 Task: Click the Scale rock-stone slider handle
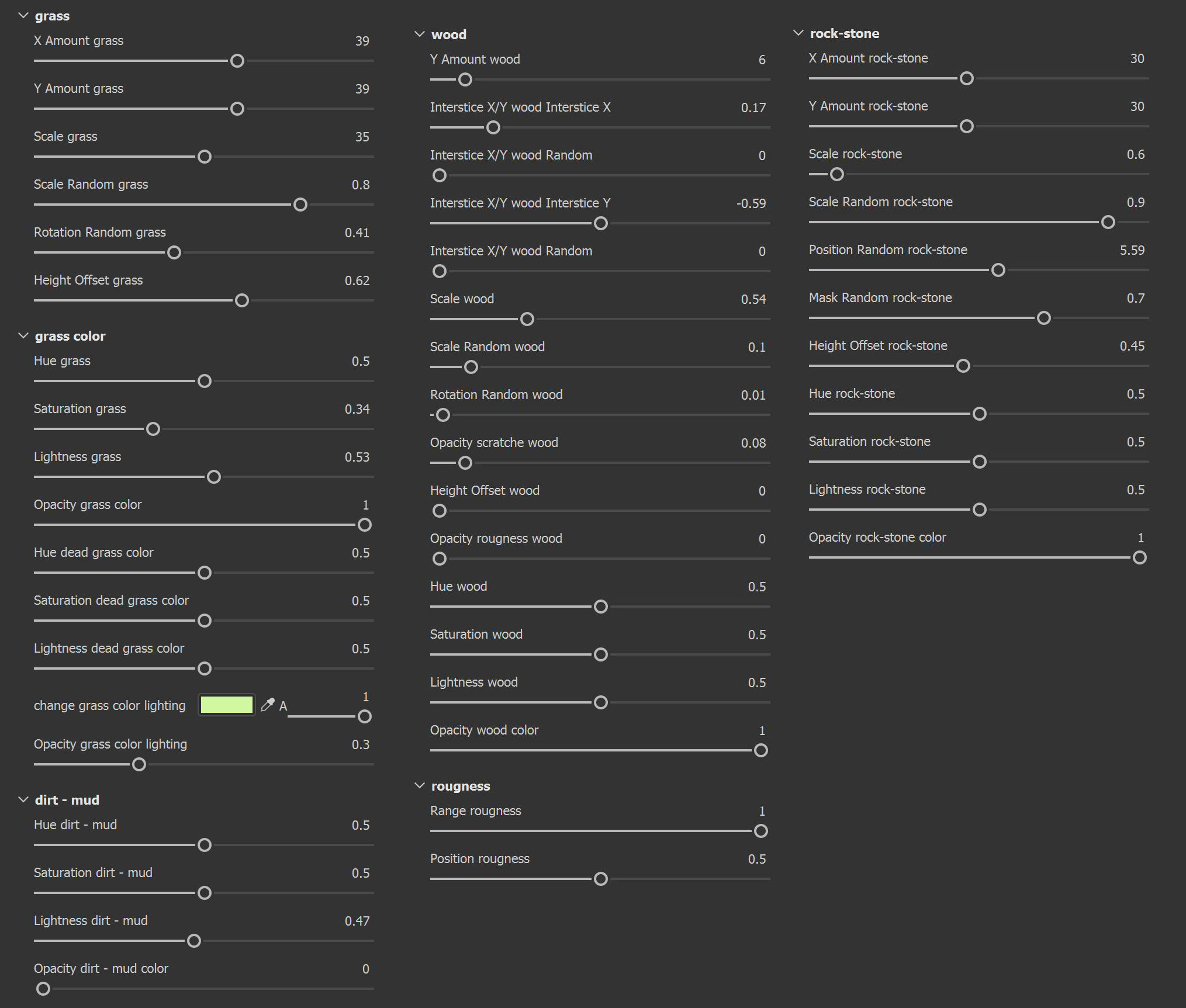tap(837, 174)
